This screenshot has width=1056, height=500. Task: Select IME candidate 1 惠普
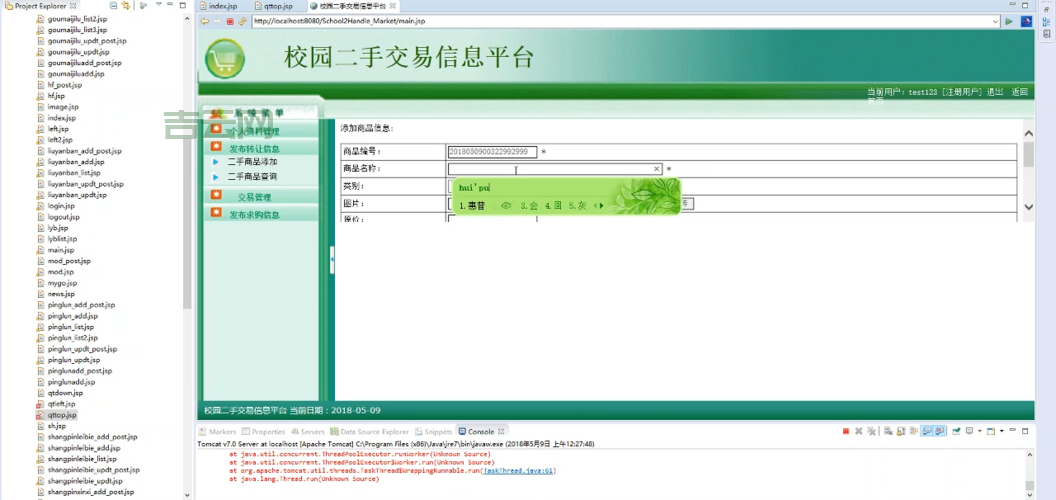click(x=472, y=206)
